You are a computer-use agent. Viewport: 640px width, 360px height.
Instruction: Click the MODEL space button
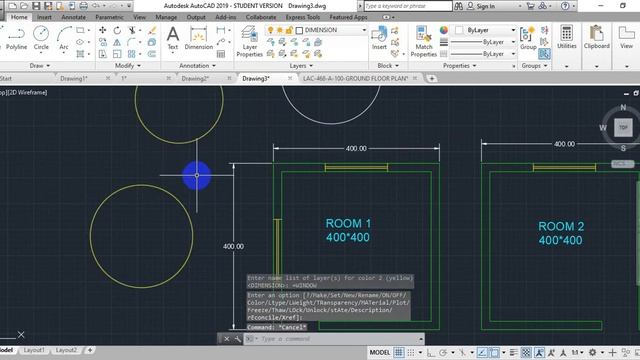[380, 352]
